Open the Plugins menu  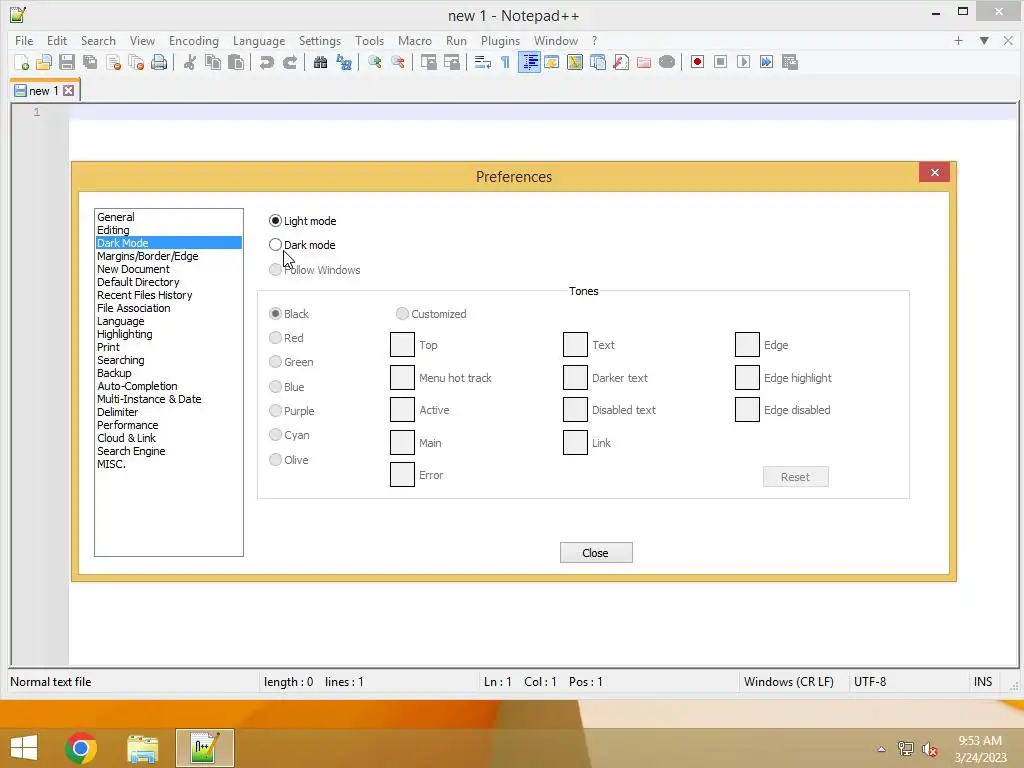coord(500,40)
